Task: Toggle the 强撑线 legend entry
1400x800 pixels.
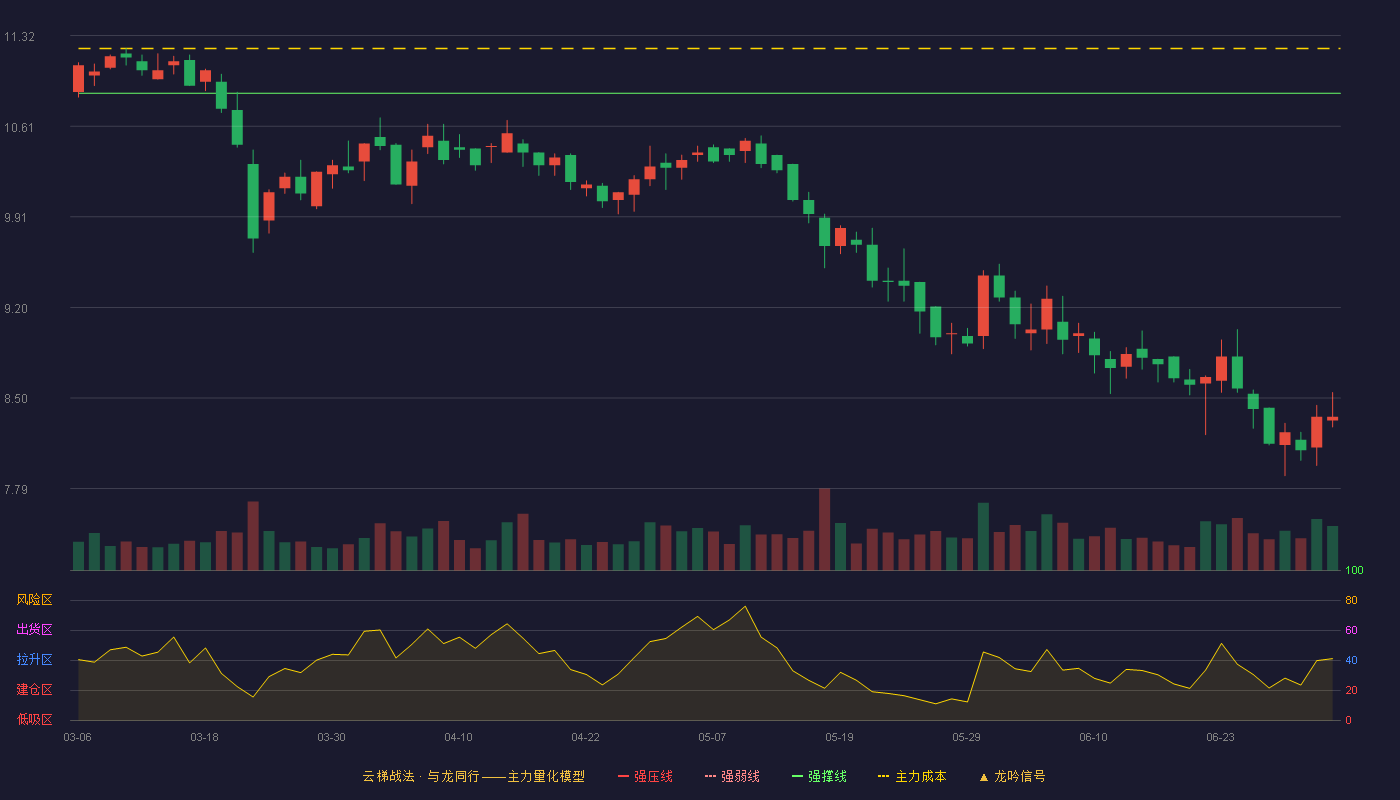Action: tap(819, 776)
